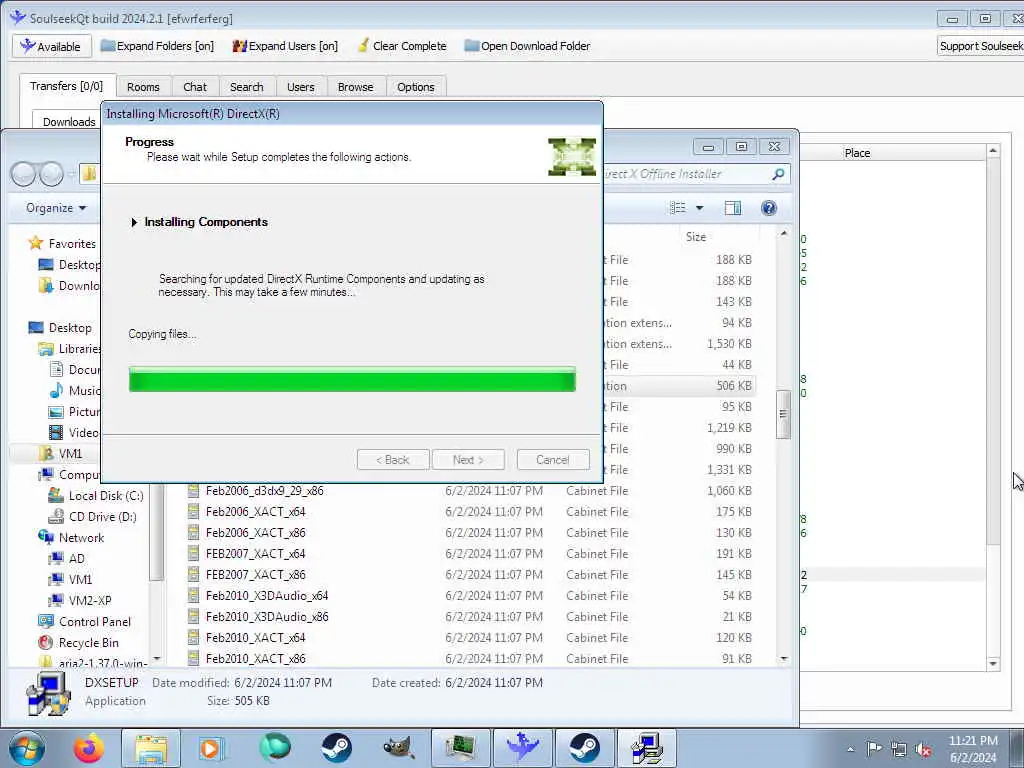Show hidden tray icons arrow

(x=850, y=750)
